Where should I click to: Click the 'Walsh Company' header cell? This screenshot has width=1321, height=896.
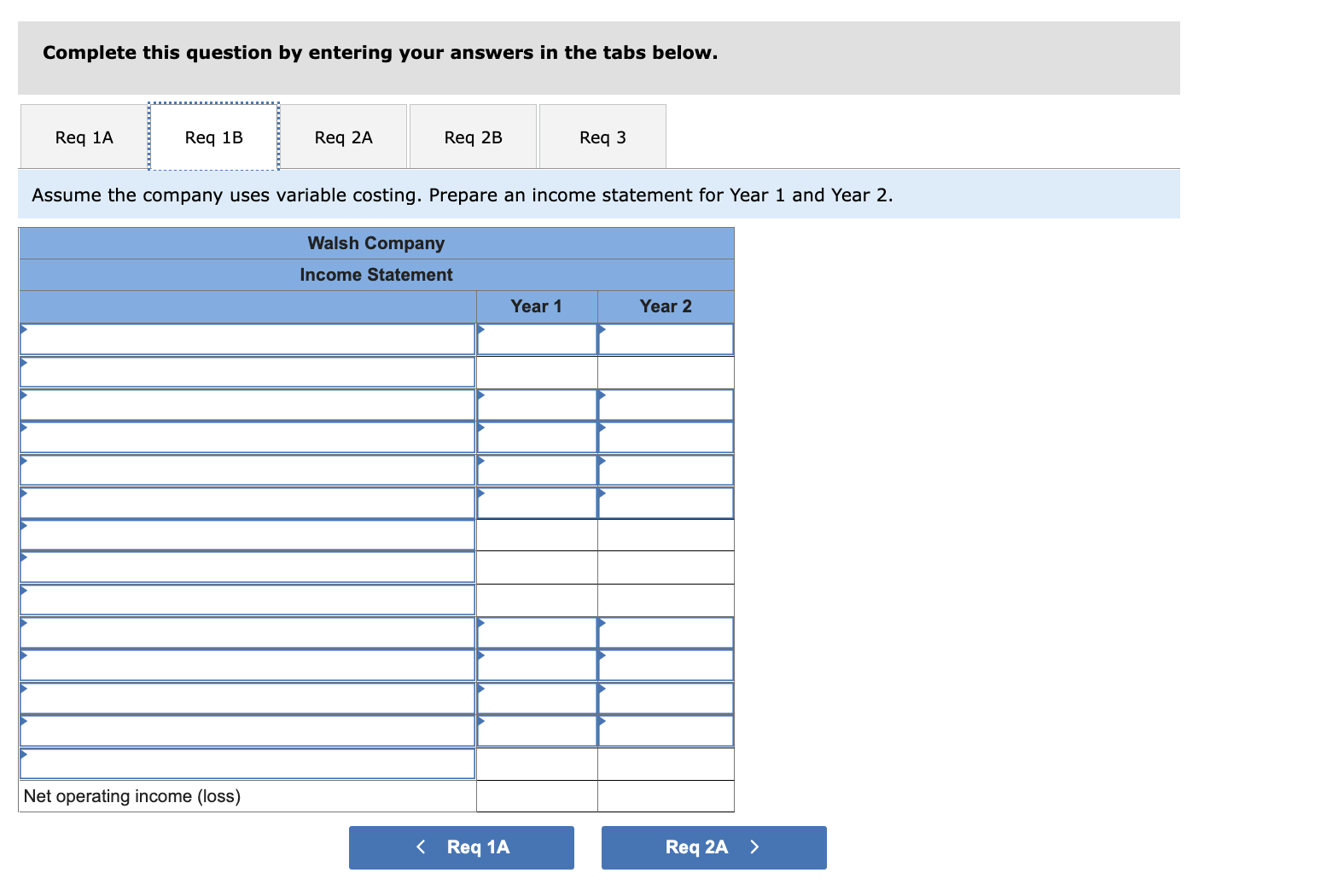pos(375,242)
